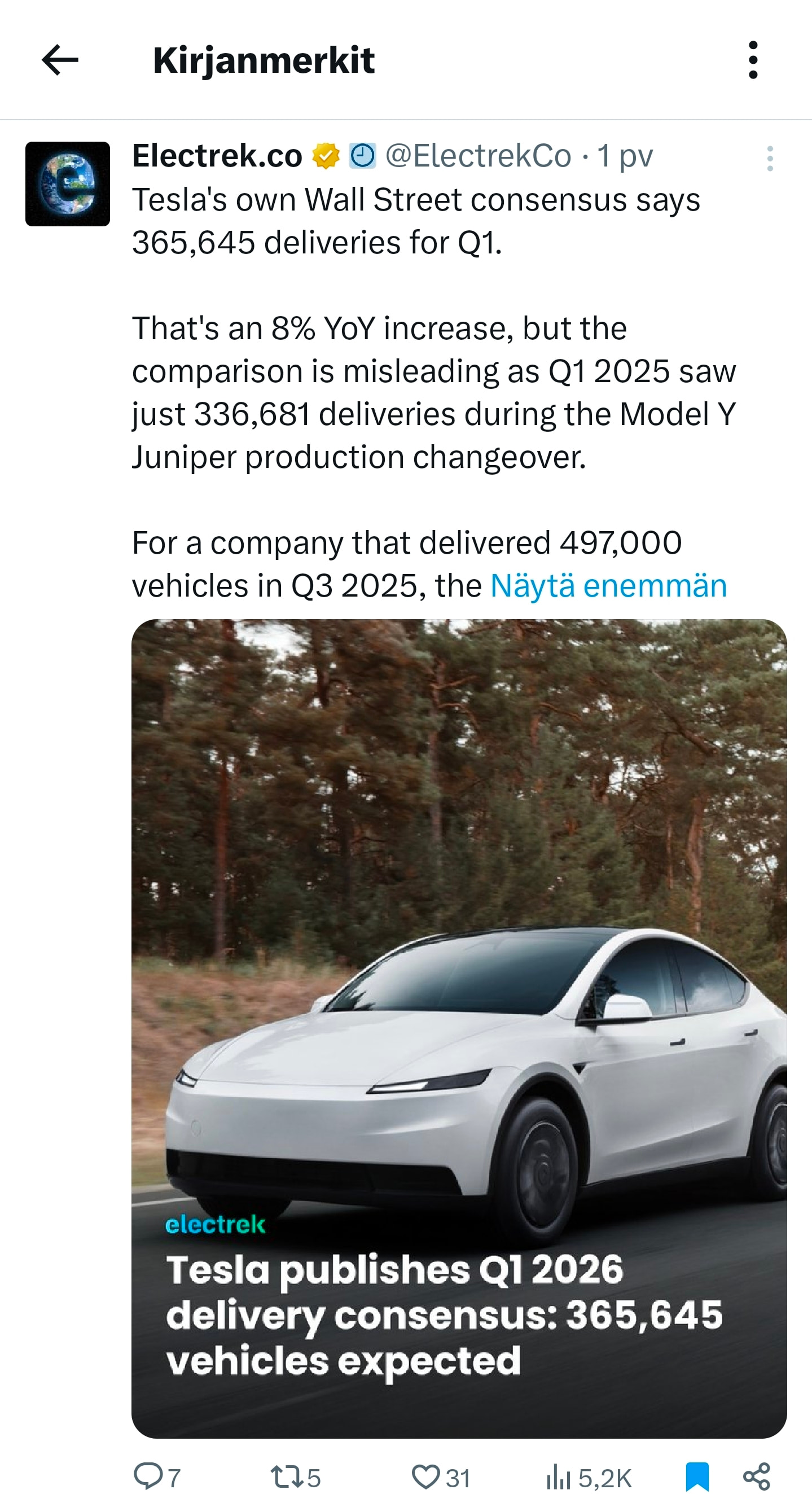Open the Kirjanmerkit overflow menu

point(753,60)
